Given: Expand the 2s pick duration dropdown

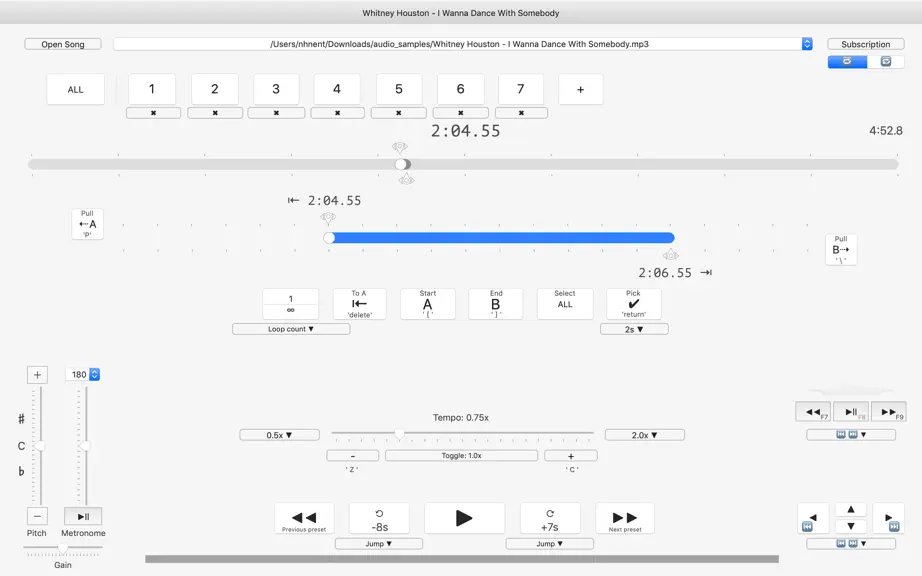Looking at the screenshot, I should click(x=634, y=329).
